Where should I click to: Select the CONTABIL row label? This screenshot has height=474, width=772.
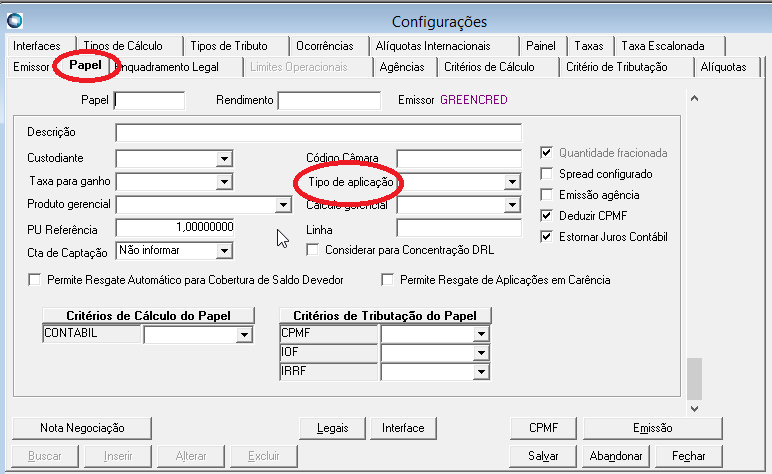tap(92, 334)
